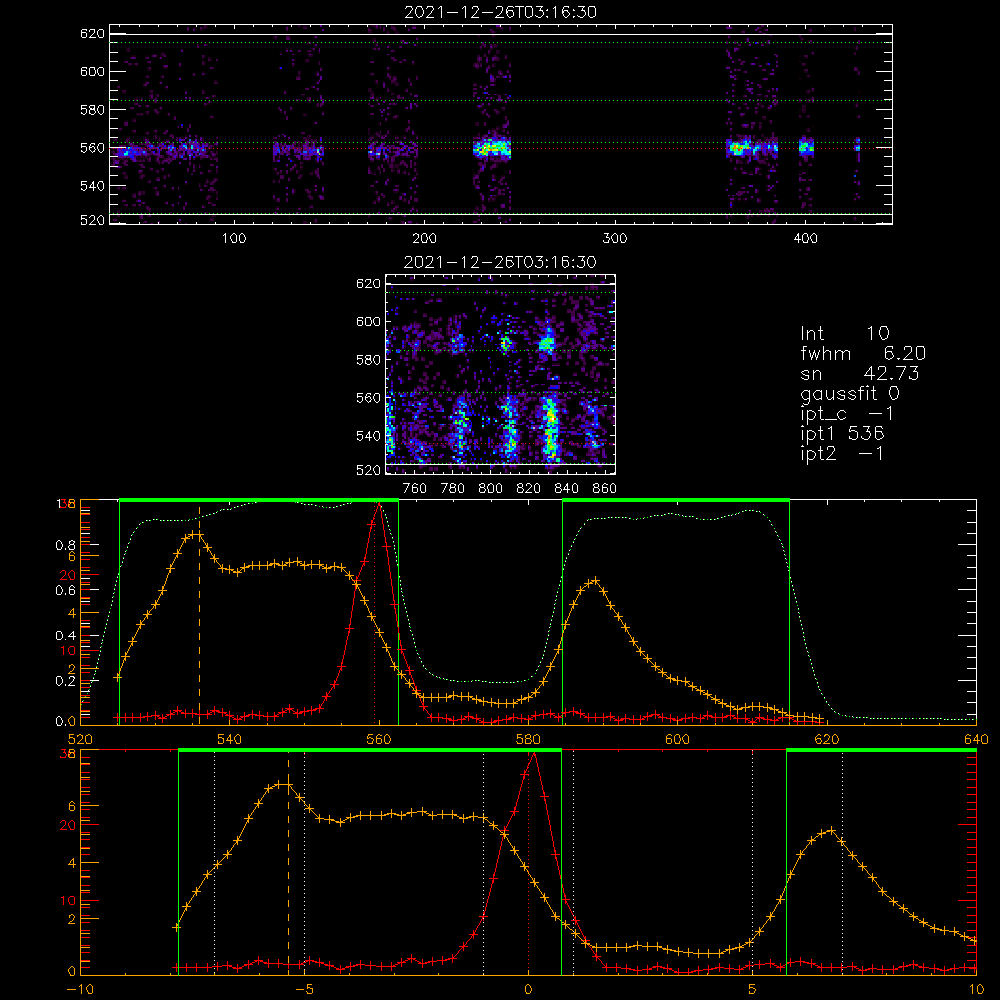The image size is (1000, 1000).
Task: Select the 'gaussfit 0' parameter line
Action: click(849, 393)
